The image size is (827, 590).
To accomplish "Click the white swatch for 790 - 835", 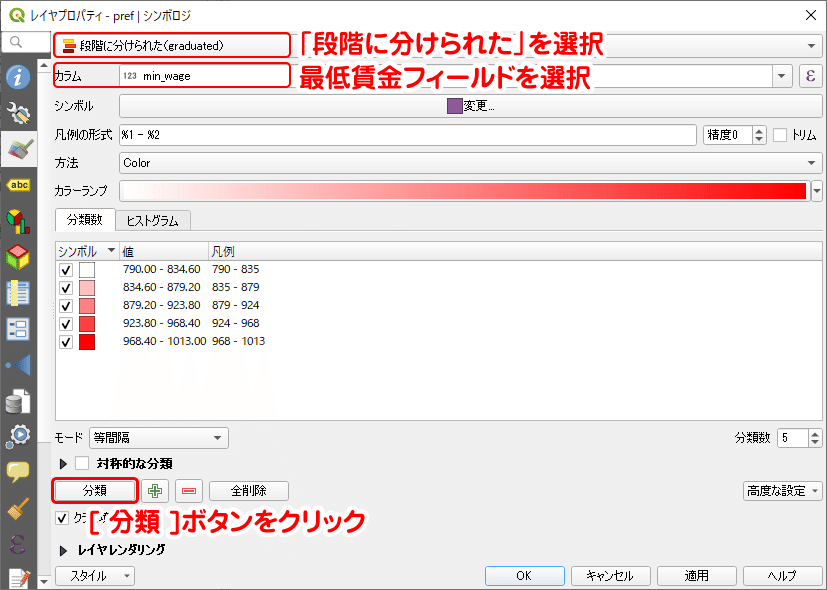I will click(87, 270).
